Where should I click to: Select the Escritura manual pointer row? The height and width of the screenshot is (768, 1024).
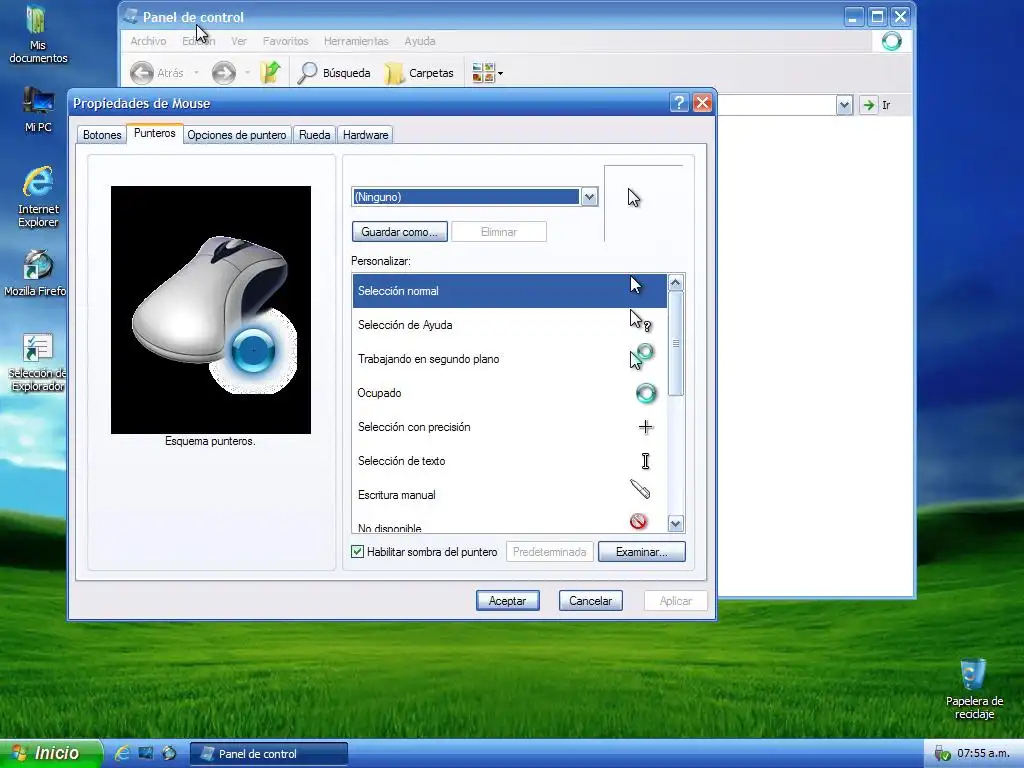point(509,494)
